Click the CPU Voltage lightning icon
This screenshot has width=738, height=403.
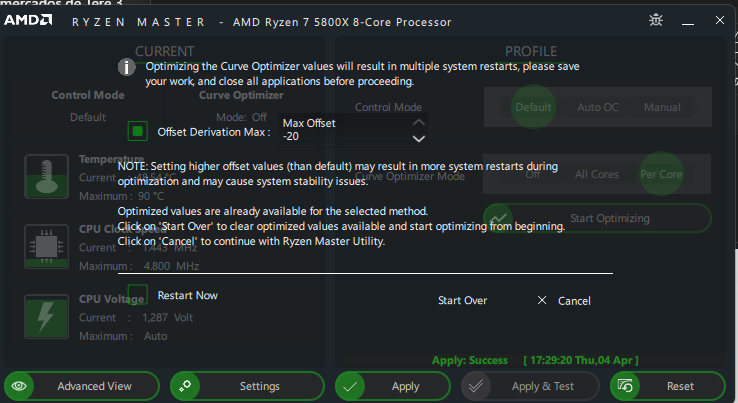(x=47, y=316)
